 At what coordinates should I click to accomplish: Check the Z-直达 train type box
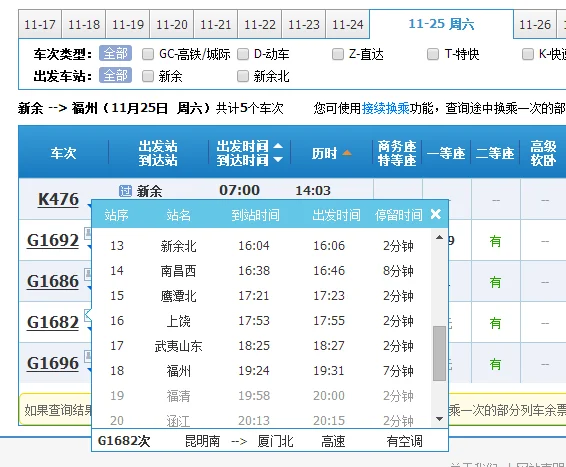[x=338, y=54]
